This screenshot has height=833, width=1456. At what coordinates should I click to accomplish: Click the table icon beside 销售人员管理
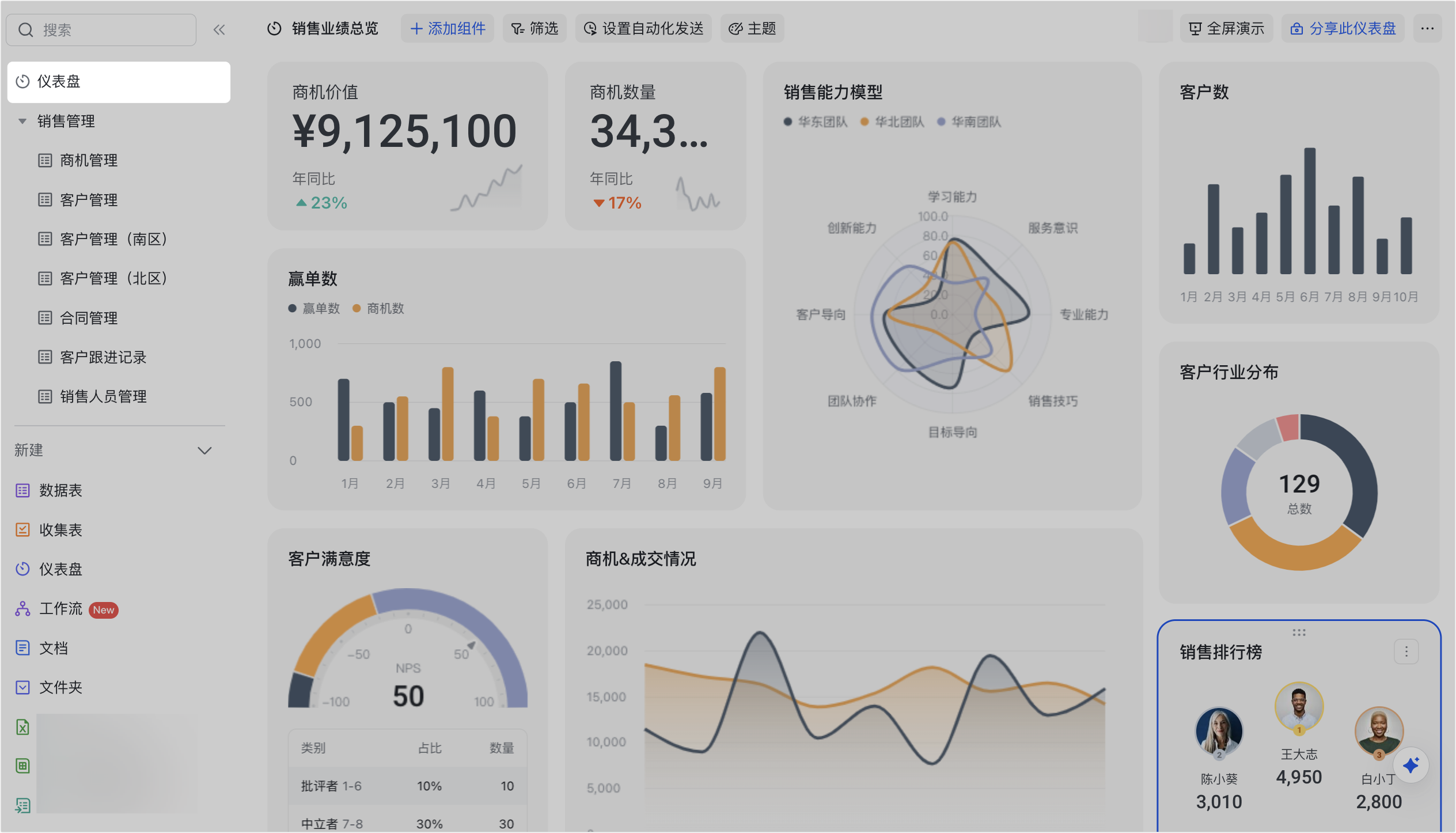pyautogui.click(x=45, y=396)
